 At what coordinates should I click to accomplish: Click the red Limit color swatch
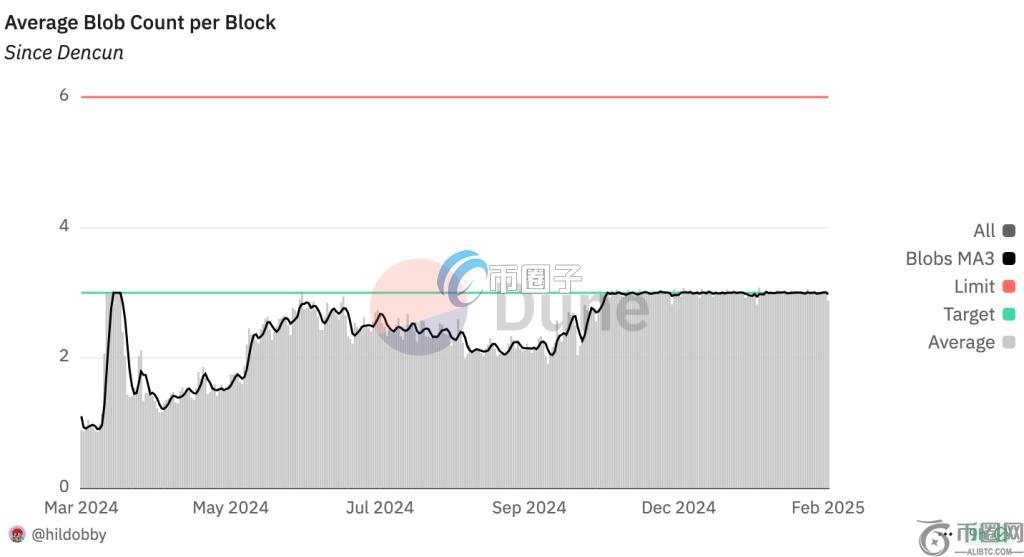coord(1008,287)
